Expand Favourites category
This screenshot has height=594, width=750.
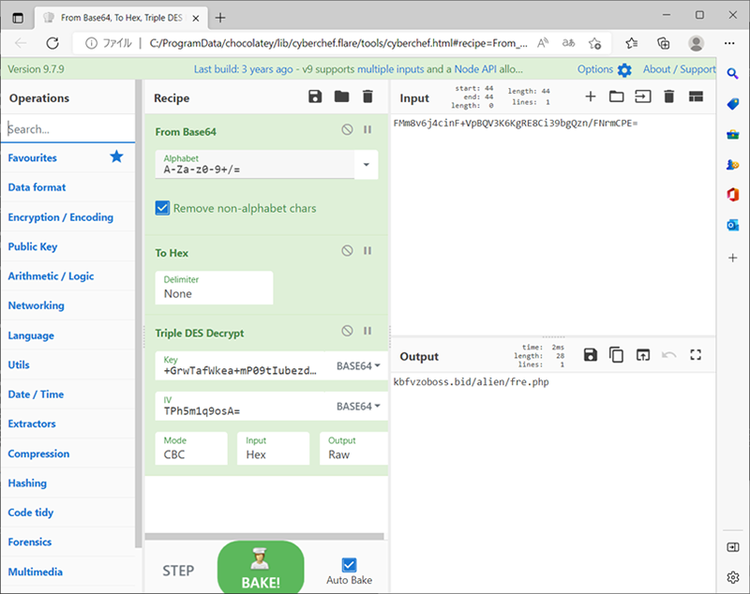67,157
